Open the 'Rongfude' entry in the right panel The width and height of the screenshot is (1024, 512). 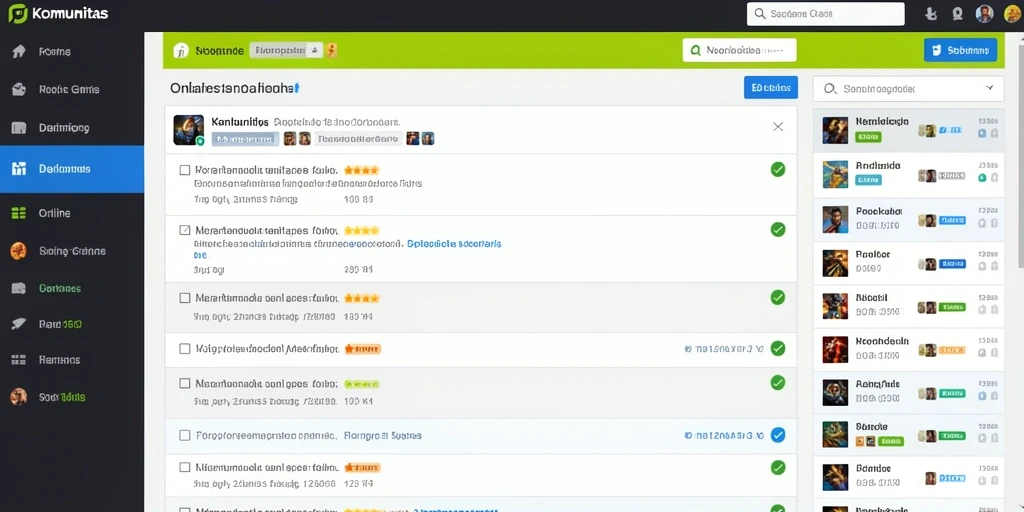pos(908,392)
